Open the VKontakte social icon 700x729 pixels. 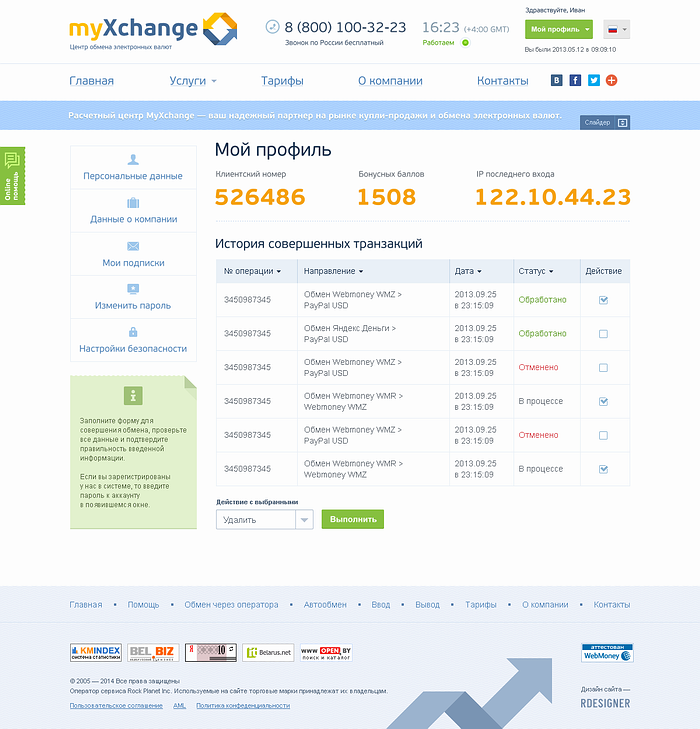556,80
